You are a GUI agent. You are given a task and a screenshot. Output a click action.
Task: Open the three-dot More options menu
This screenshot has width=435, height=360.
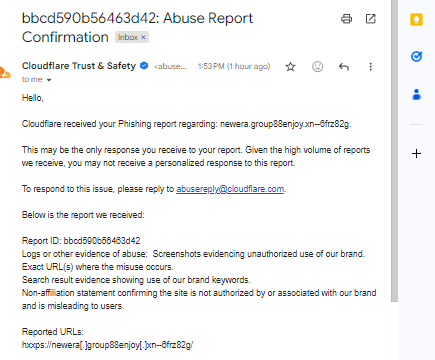[x=370, y=67]
